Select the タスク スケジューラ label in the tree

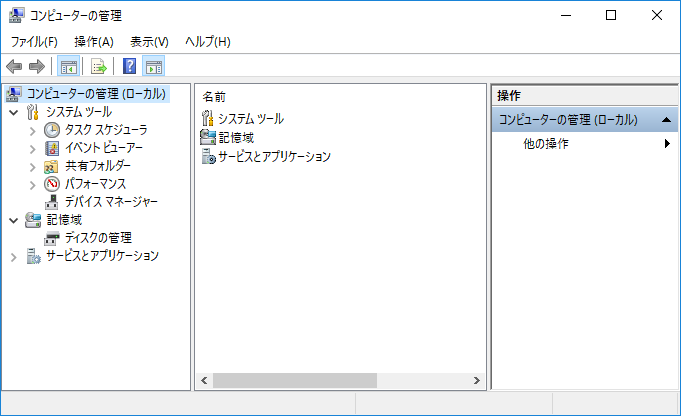click(x=106, y=130)
